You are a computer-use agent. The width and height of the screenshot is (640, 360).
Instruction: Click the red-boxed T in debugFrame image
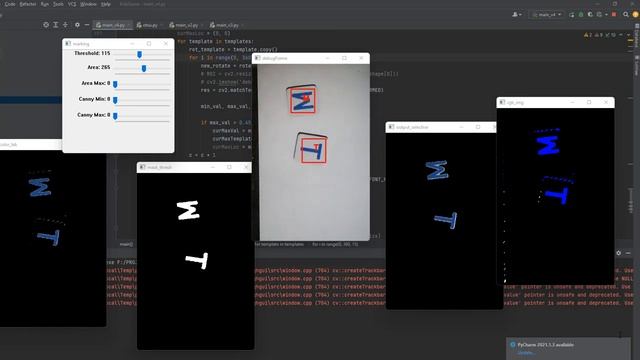coord(314,151)
